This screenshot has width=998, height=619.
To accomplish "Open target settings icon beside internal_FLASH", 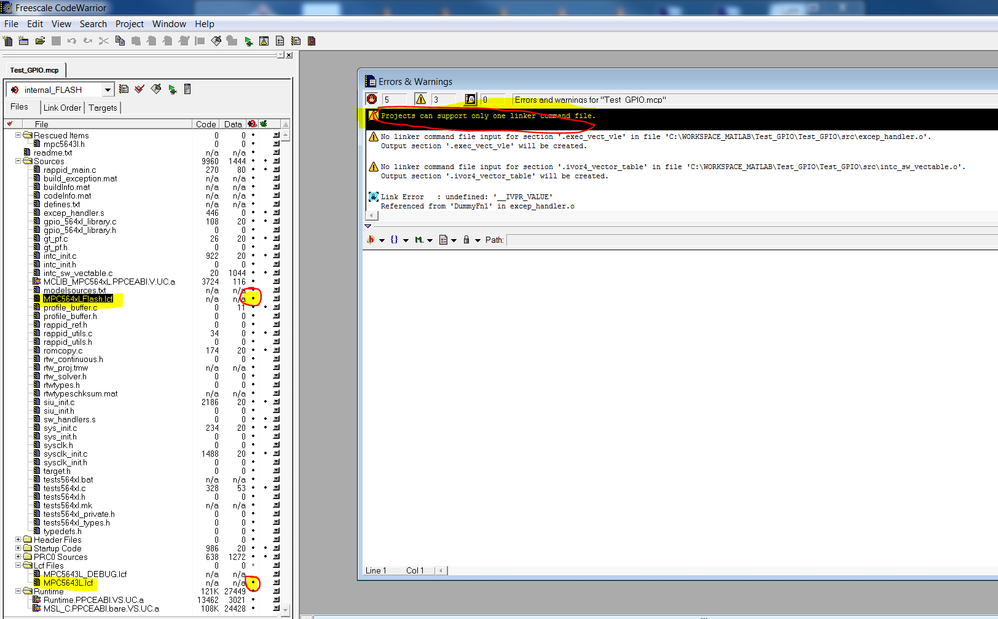I will 124,89.
